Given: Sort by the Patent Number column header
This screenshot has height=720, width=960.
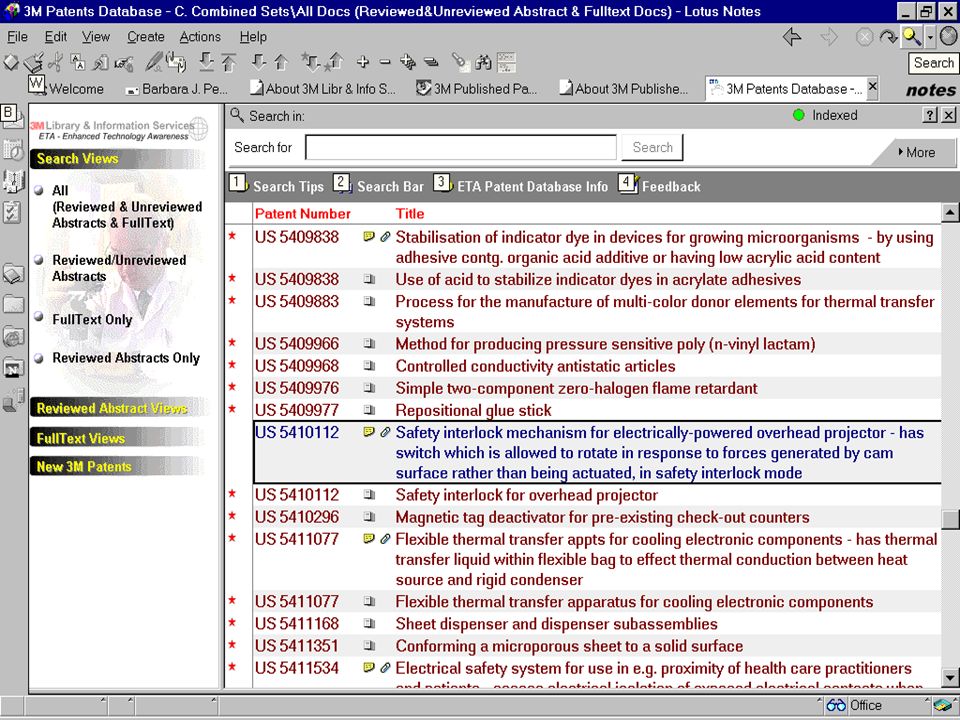Looking at the screenshot, I should (302, 214).
